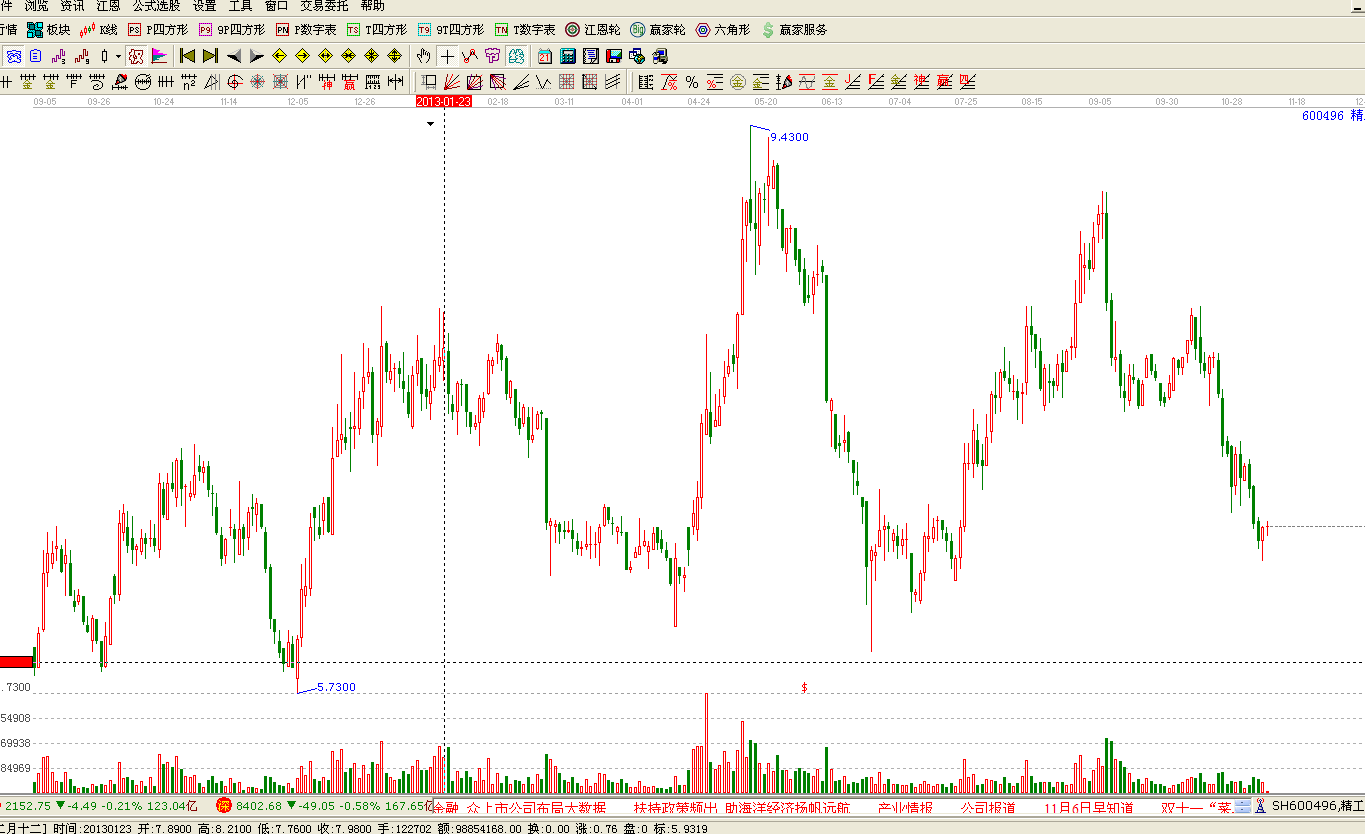The image size is (1365, 834).
Task: Select the hand pan tool
Action: pos(424,56)
